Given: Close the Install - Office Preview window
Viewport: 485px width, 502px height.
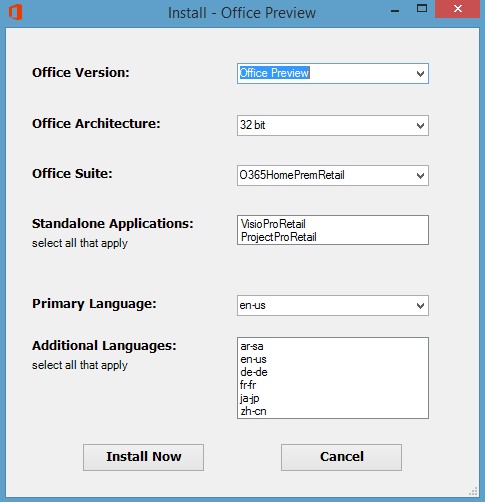Looking at the screenshot, I should coord(458,9).
